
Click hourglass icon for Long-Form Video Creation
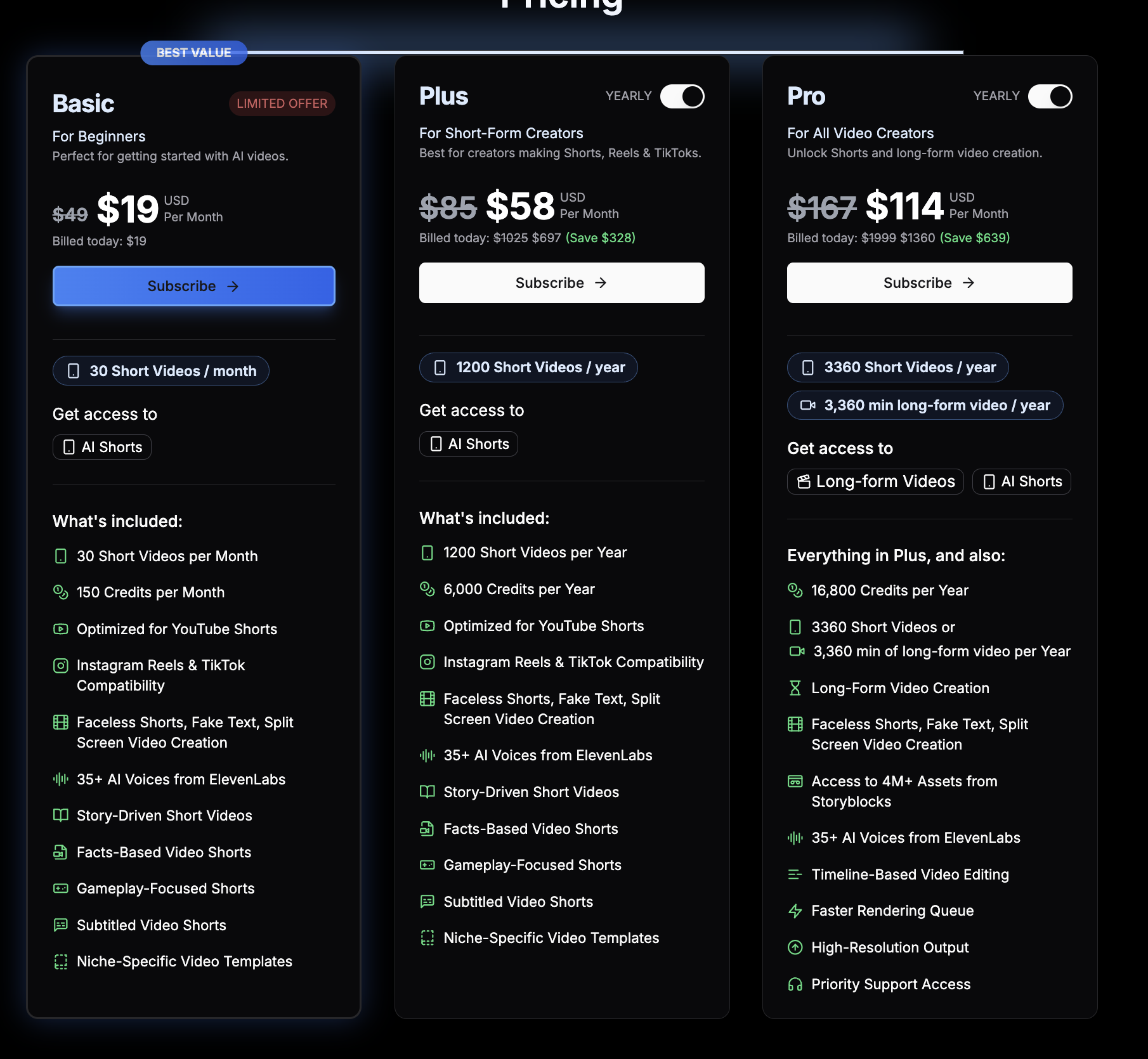[x=795, y=688]
